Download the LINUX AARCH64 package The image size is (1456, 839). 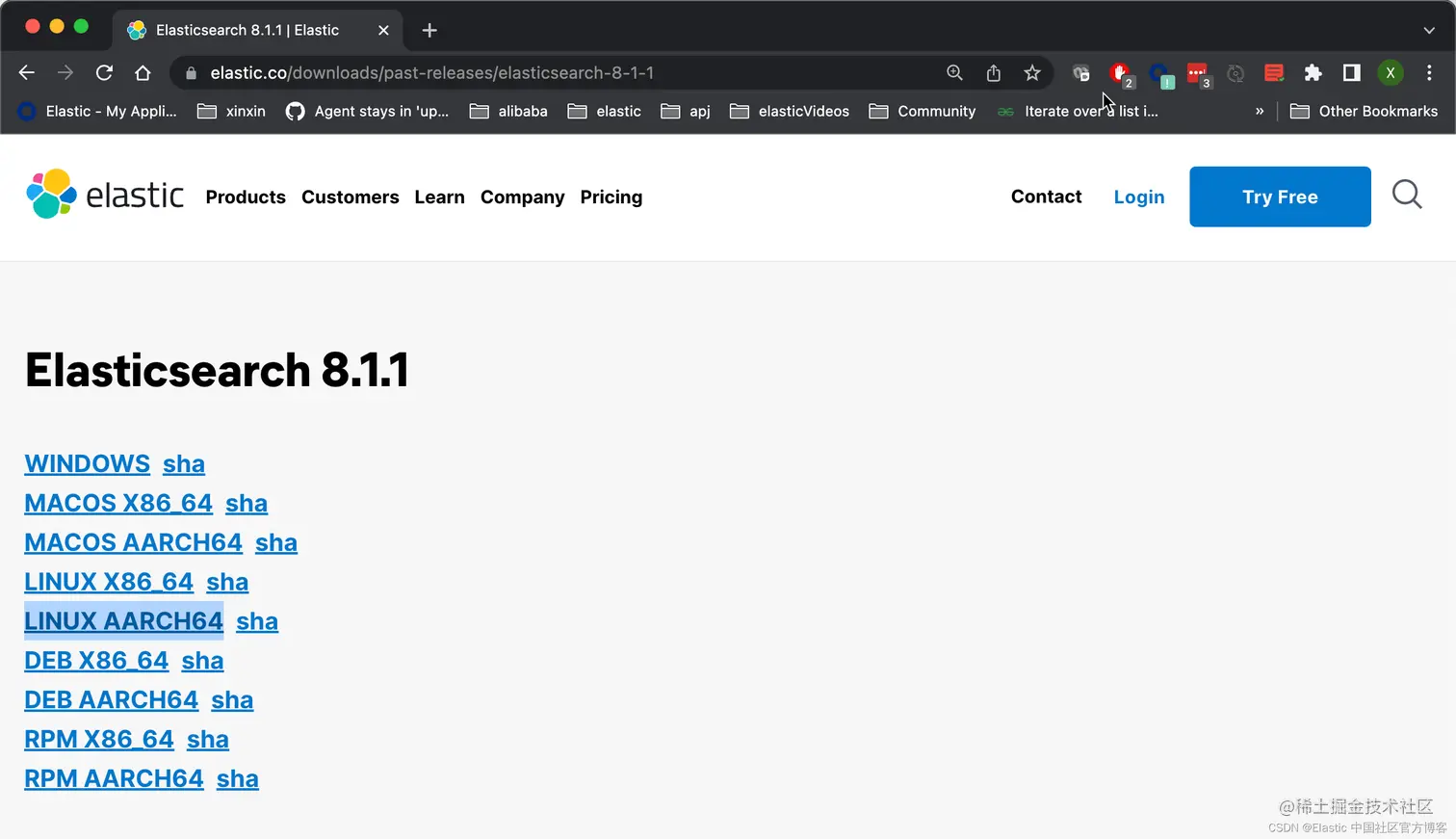click(x=124, y=621)
